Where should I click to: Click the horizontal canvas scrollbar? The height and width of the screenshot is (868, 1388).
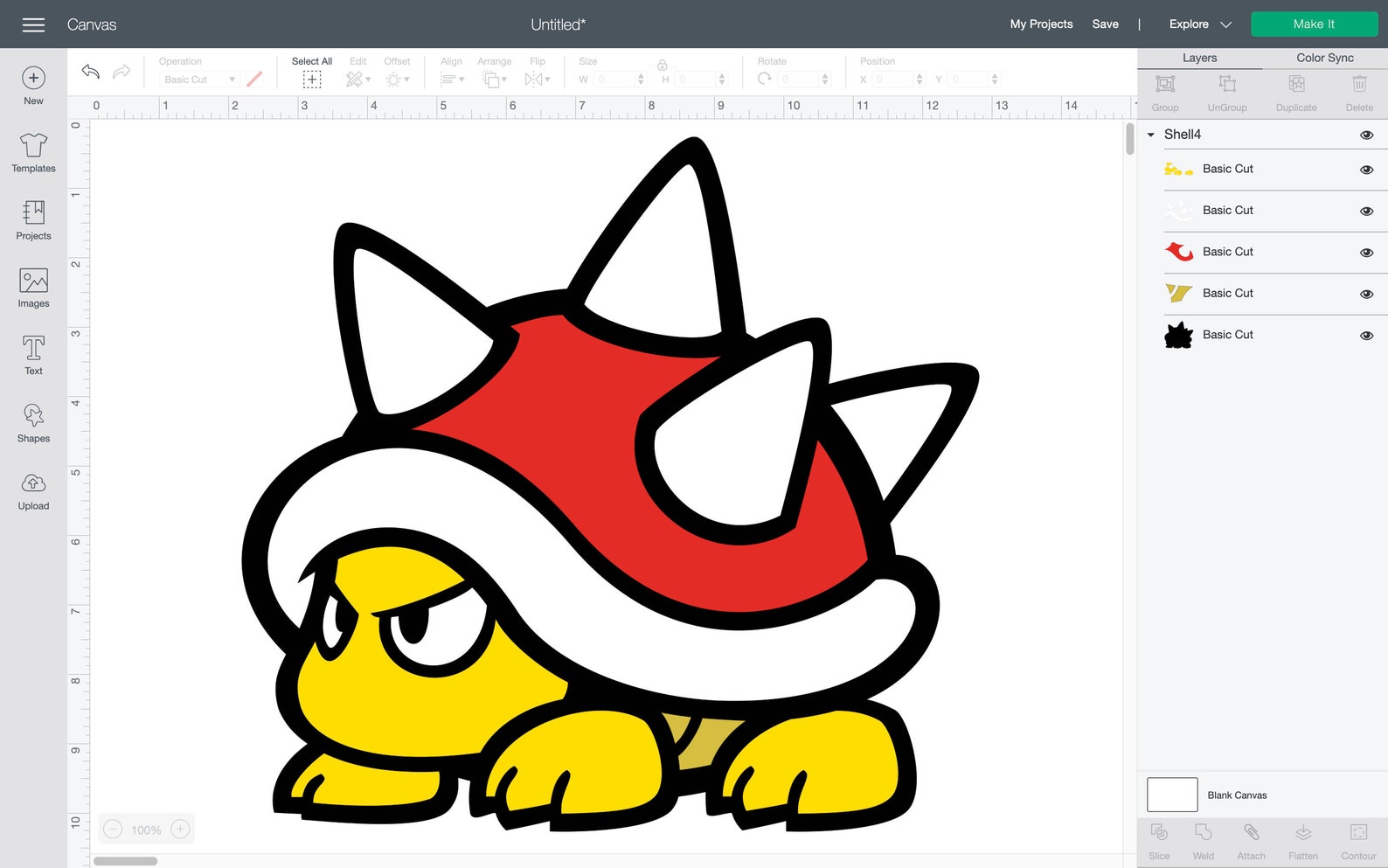pos(125,861)
